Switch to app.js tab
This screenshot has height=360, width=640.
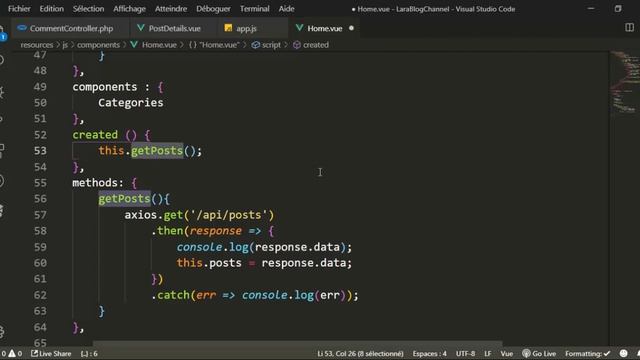(x=246, y=28)
